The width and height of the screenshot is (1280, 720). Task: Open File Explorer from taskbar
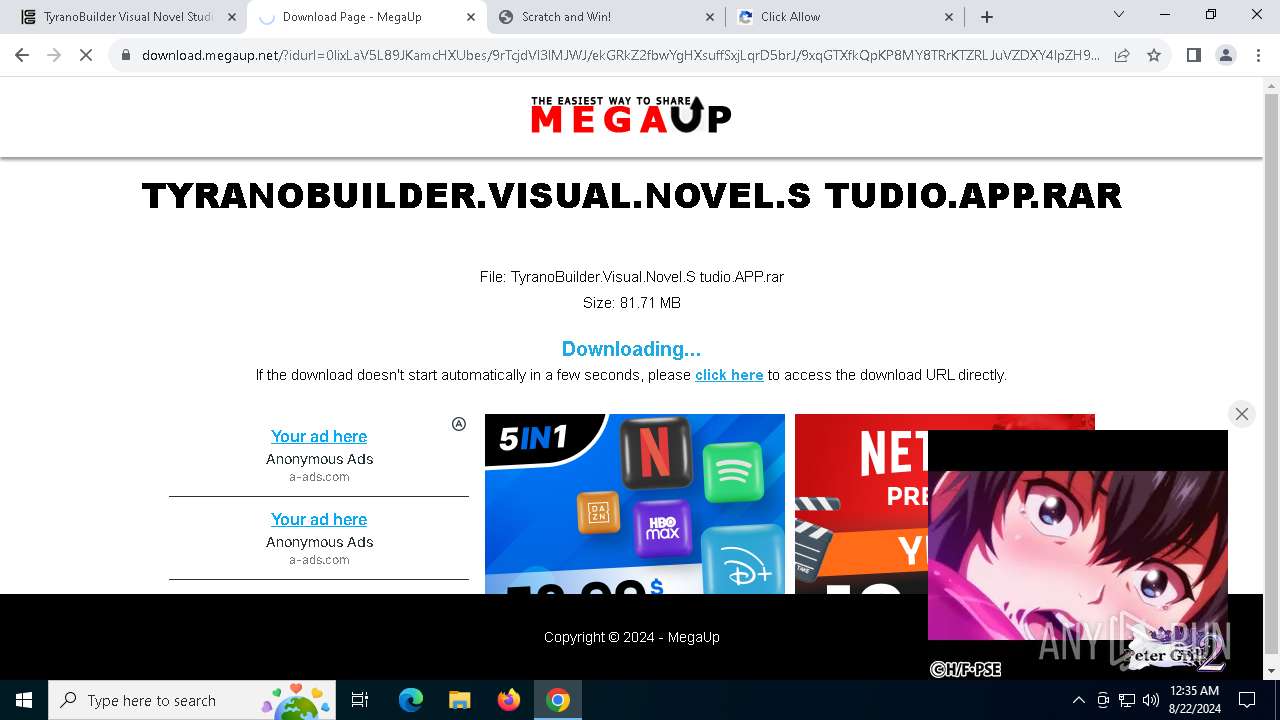[460, 700]
